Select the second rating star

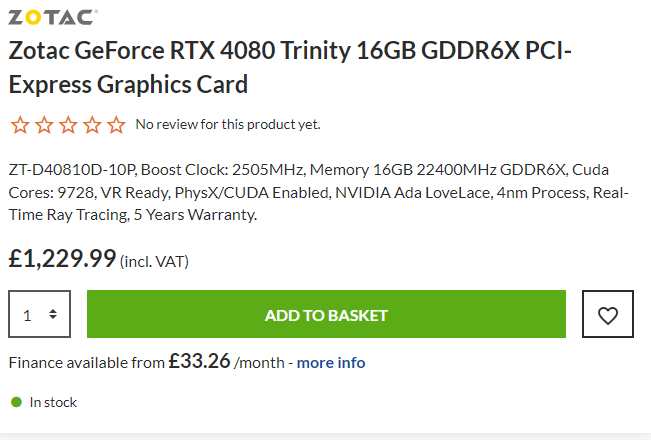click(x=44, y=125)
